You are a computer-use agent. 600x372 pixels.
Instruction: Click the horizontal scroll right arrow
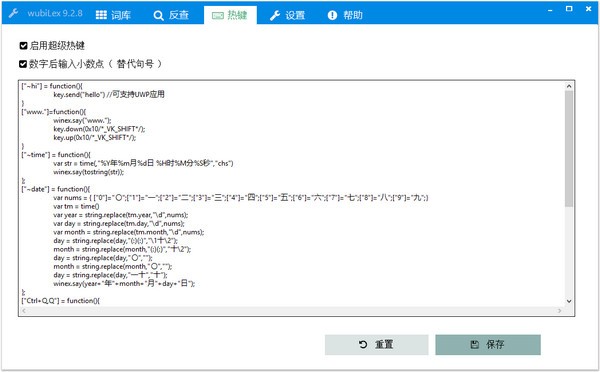click(x=560, y=311)
